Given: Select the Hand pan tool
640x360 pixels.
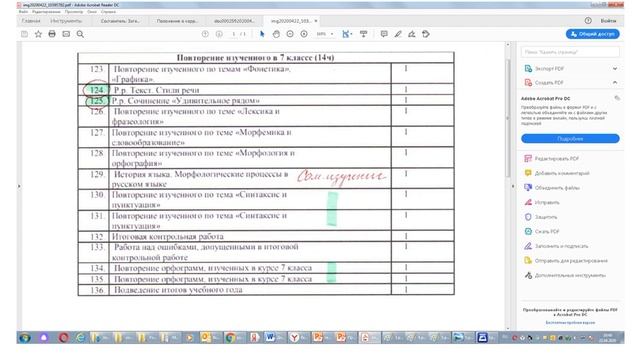Looking at the screenshot, I should tap(276, 34).
